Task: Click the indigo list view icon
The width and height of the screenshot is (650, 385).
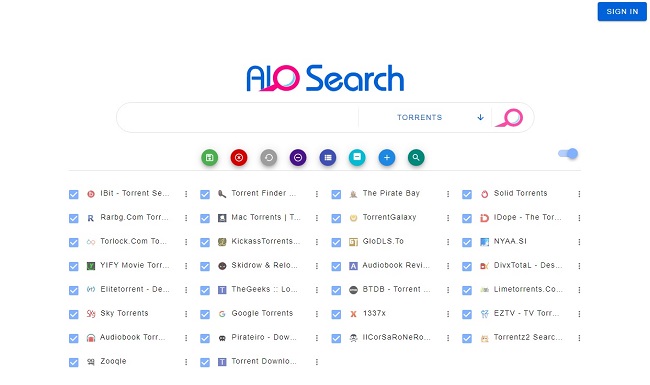Action: [328, 157]
